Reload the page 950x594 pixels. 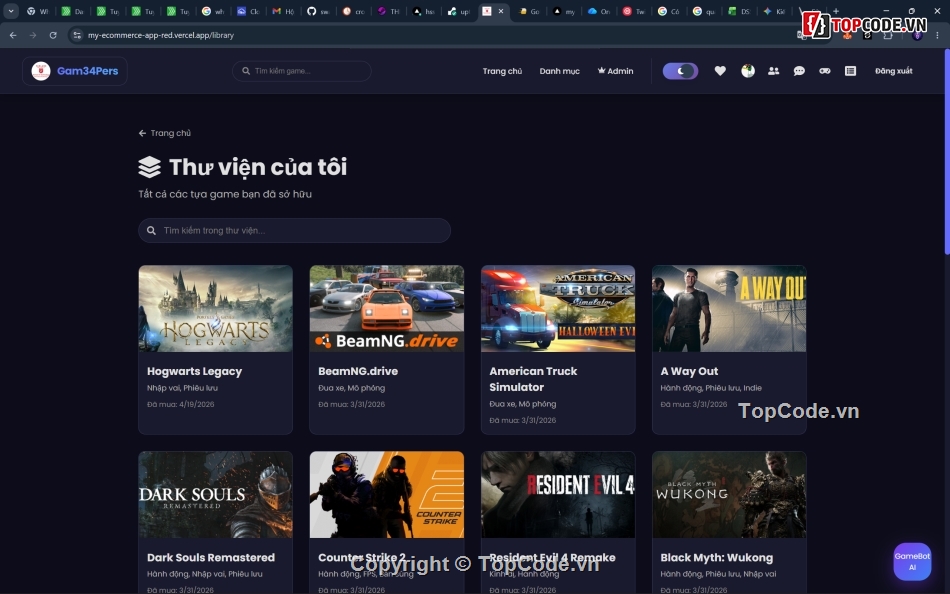[53, 35]
